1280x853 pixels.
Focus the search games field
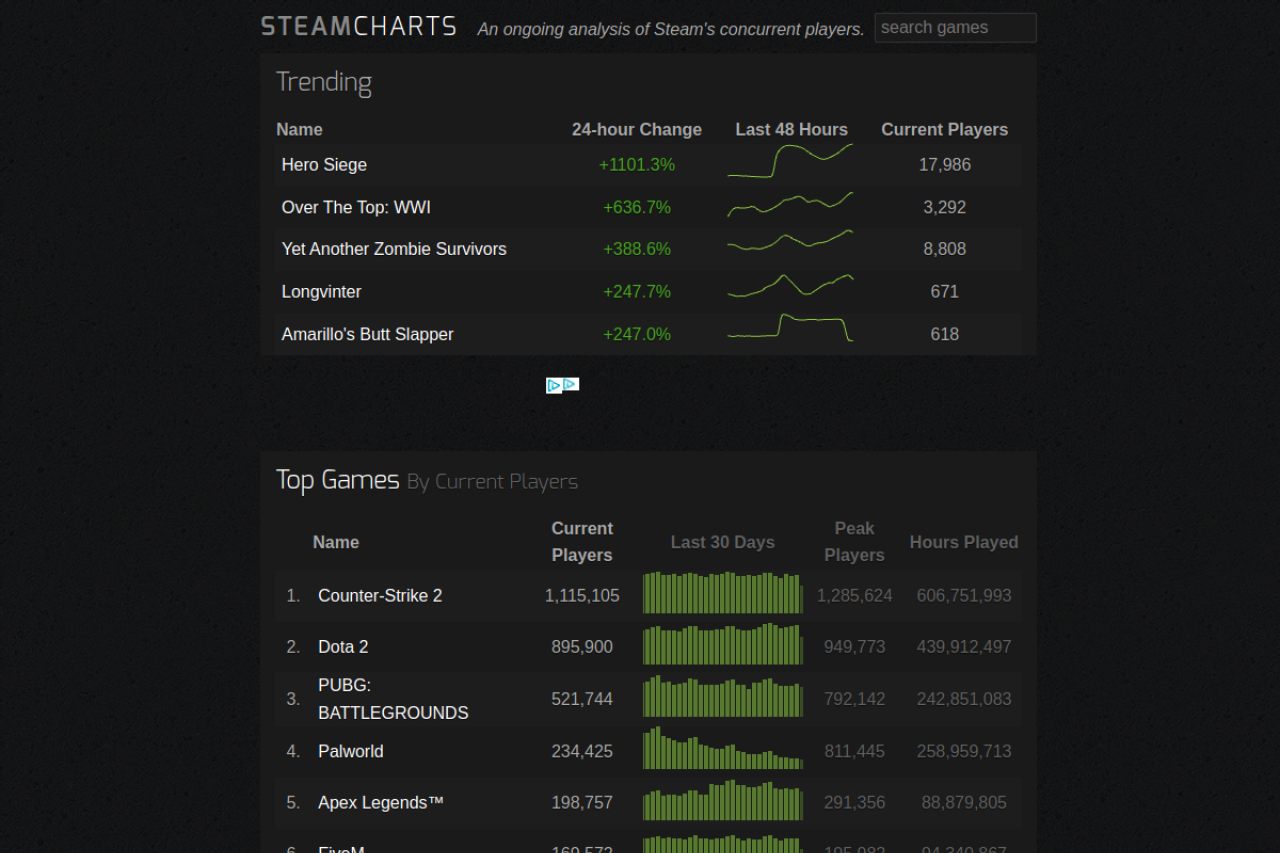click(x=955, y=28)
